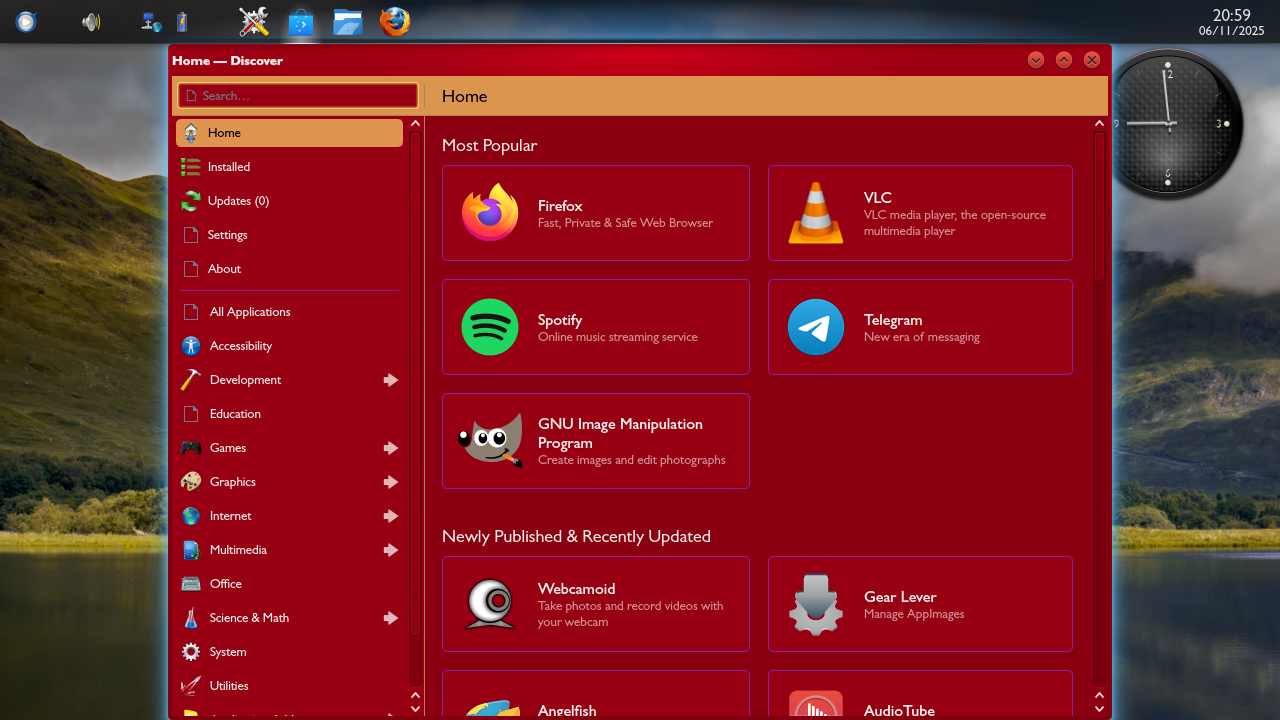Select the Spotify green logo icon

(490, 327)
